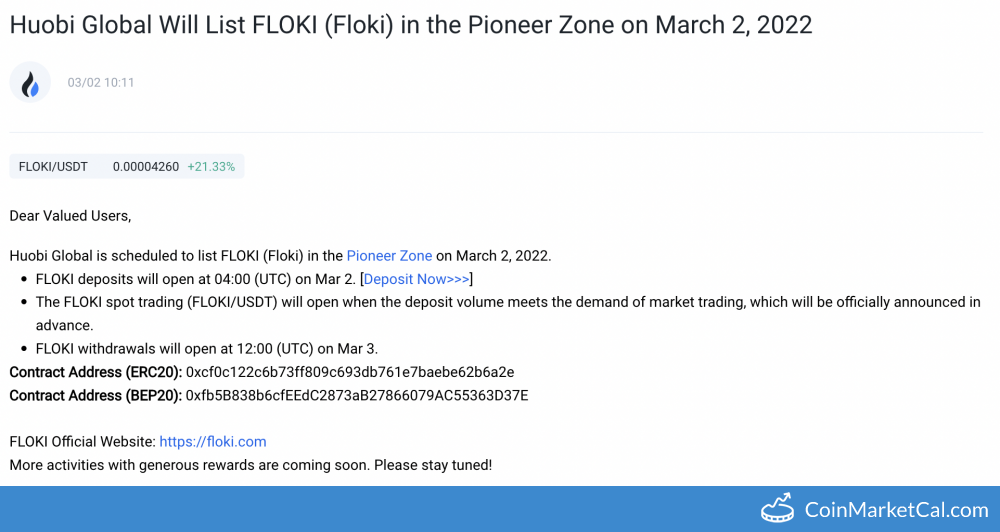Click the "Contract Address (ERC20):" bold label

coord(96,372)
